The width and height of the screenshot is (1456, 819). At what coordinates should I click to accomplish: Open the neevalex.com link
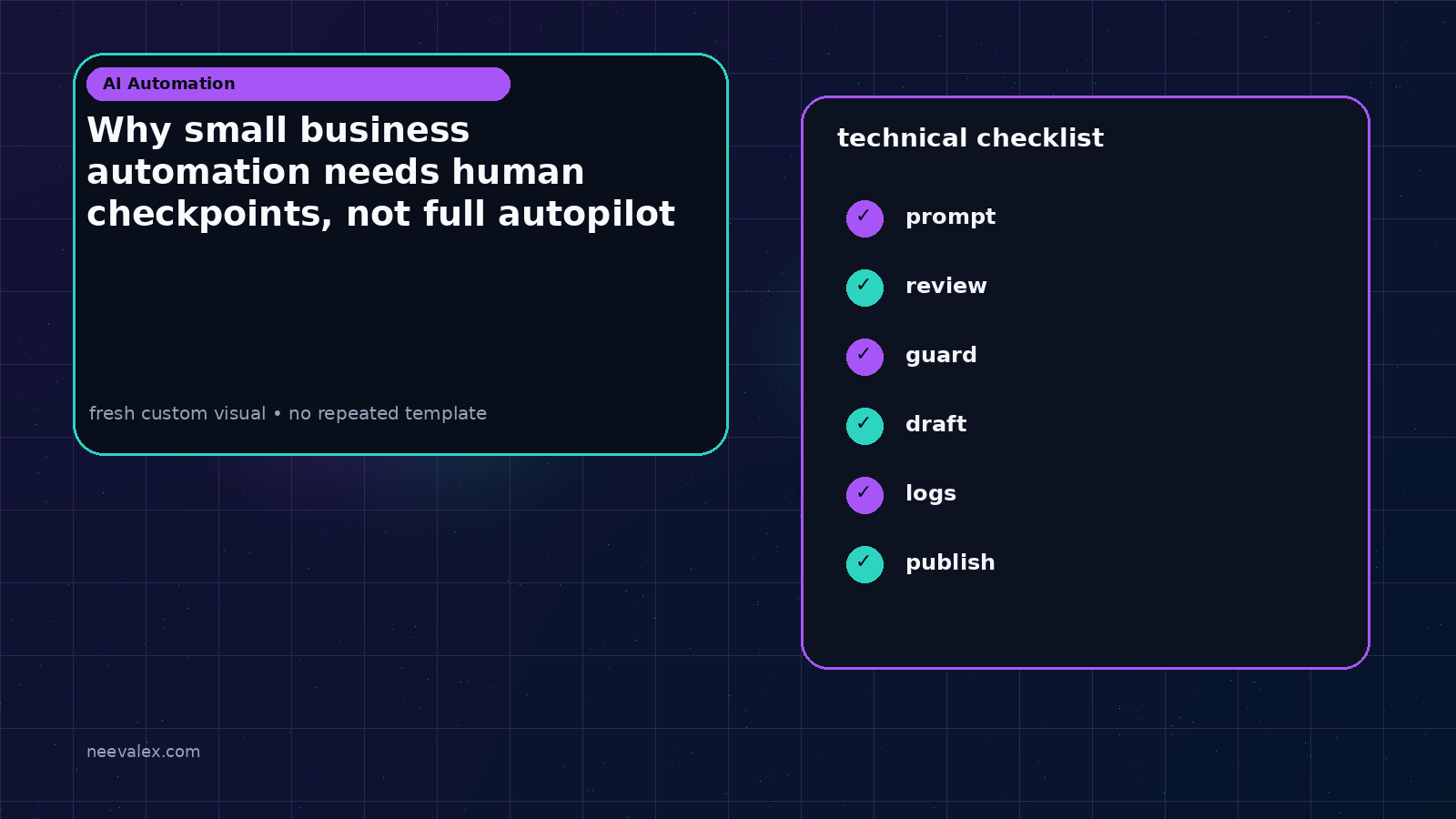click(143, 752)
